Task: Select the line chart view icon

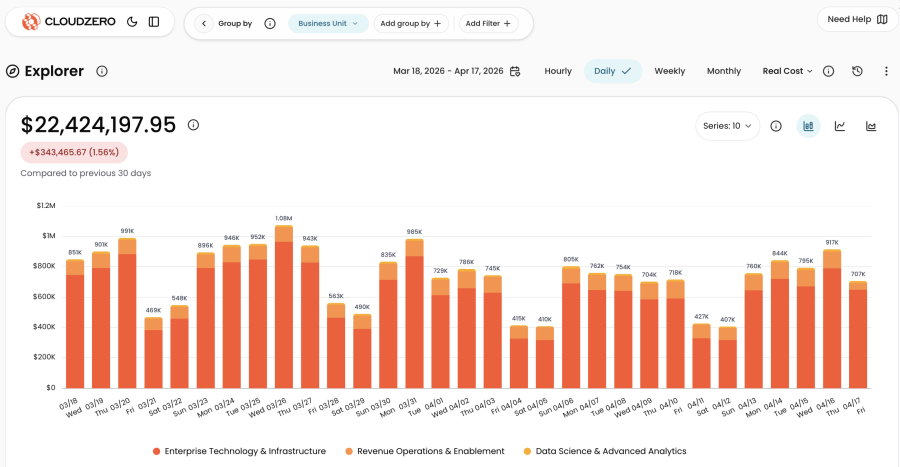Action: 840,126
